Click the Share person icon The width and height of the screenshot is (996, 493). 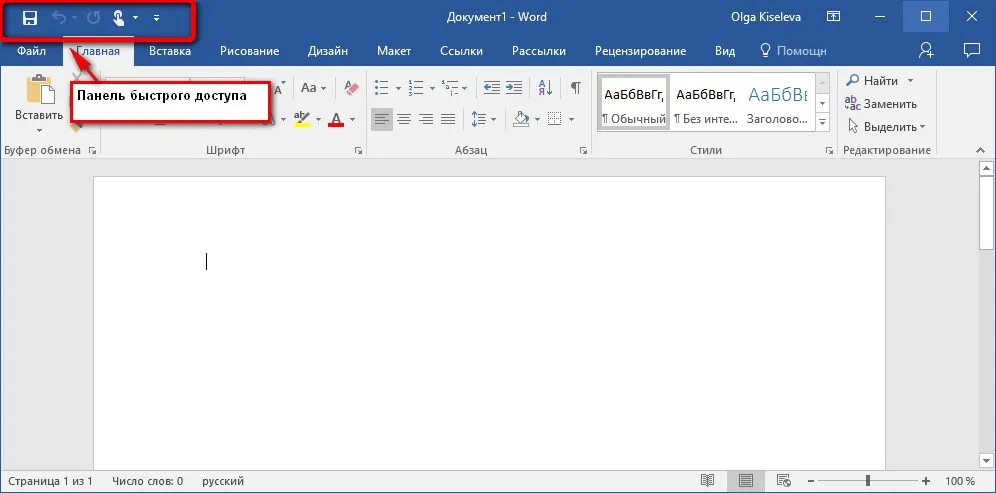coord(926,51)
